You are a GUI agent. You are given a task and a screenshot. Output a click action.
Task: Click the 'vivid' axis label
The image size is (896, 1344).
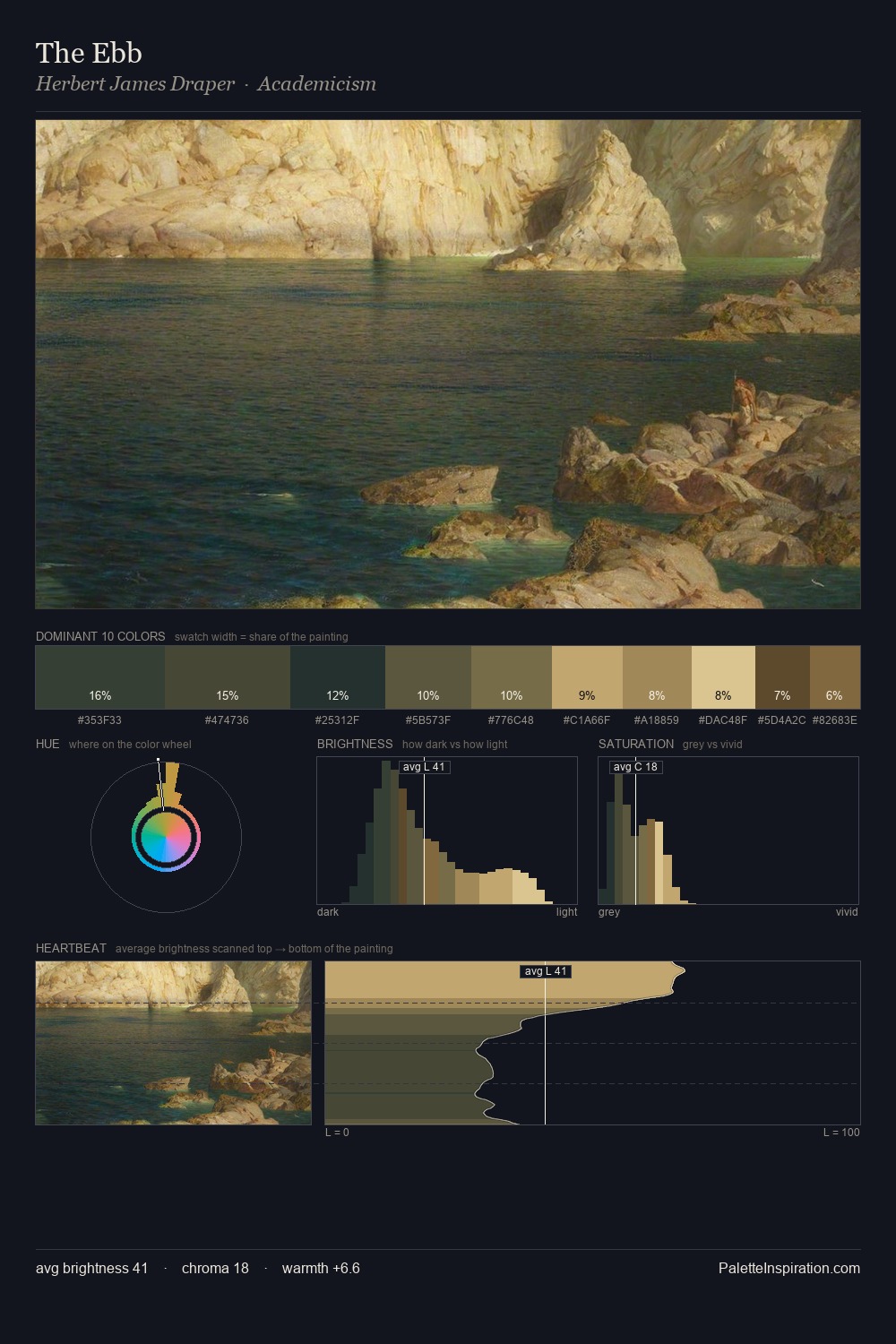click(x=847, y=912)
